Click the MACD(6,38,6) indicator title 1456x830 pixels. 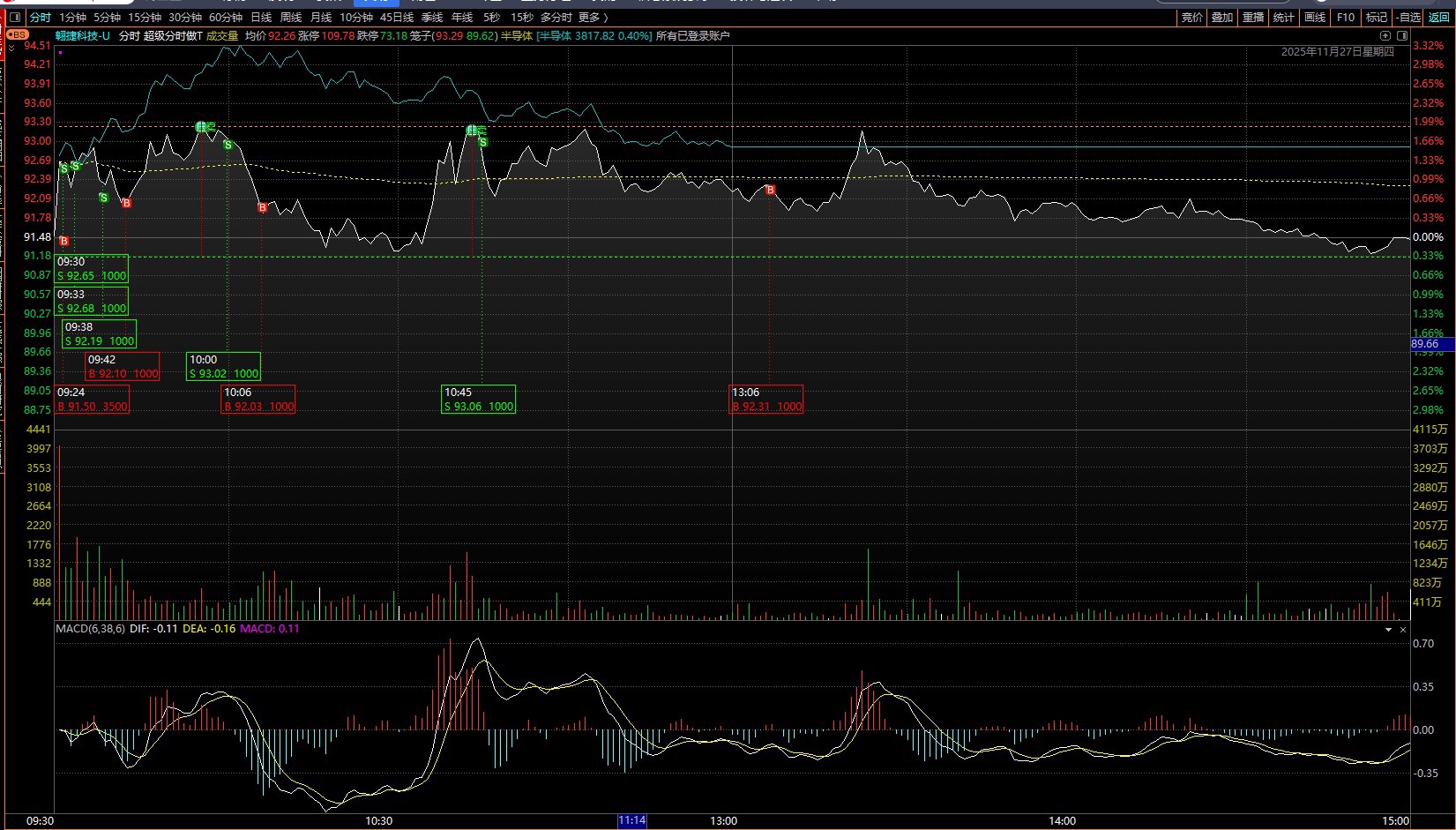tap(90, 629)
